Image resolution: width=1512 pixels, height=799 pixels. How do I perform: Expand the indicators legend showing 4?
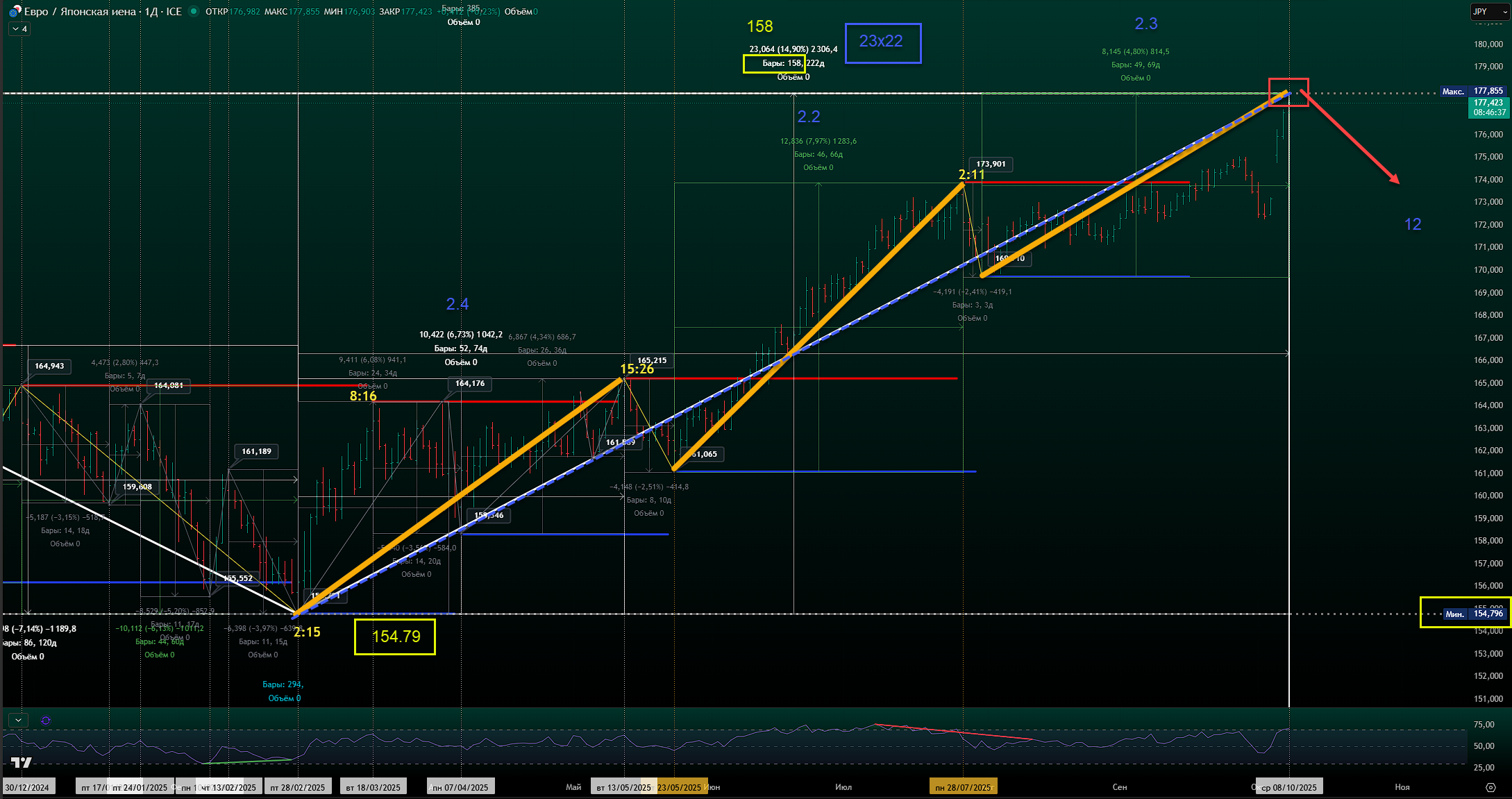pyautogui.click(x=19, y=29)
